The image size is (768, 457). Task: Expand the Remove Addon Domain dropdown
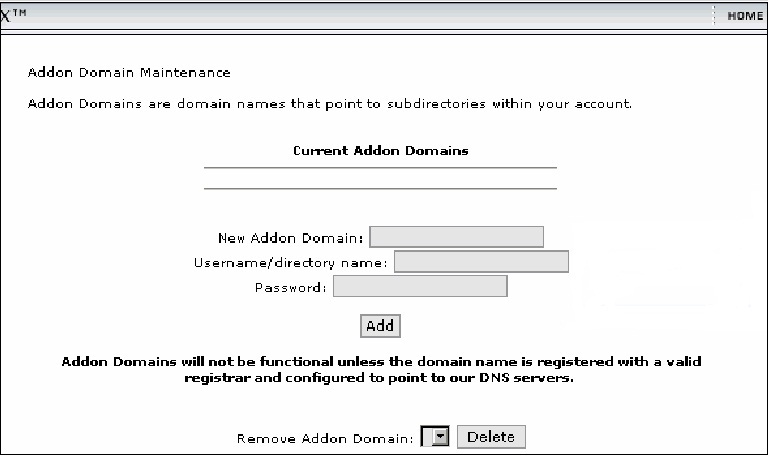[435, 436]
